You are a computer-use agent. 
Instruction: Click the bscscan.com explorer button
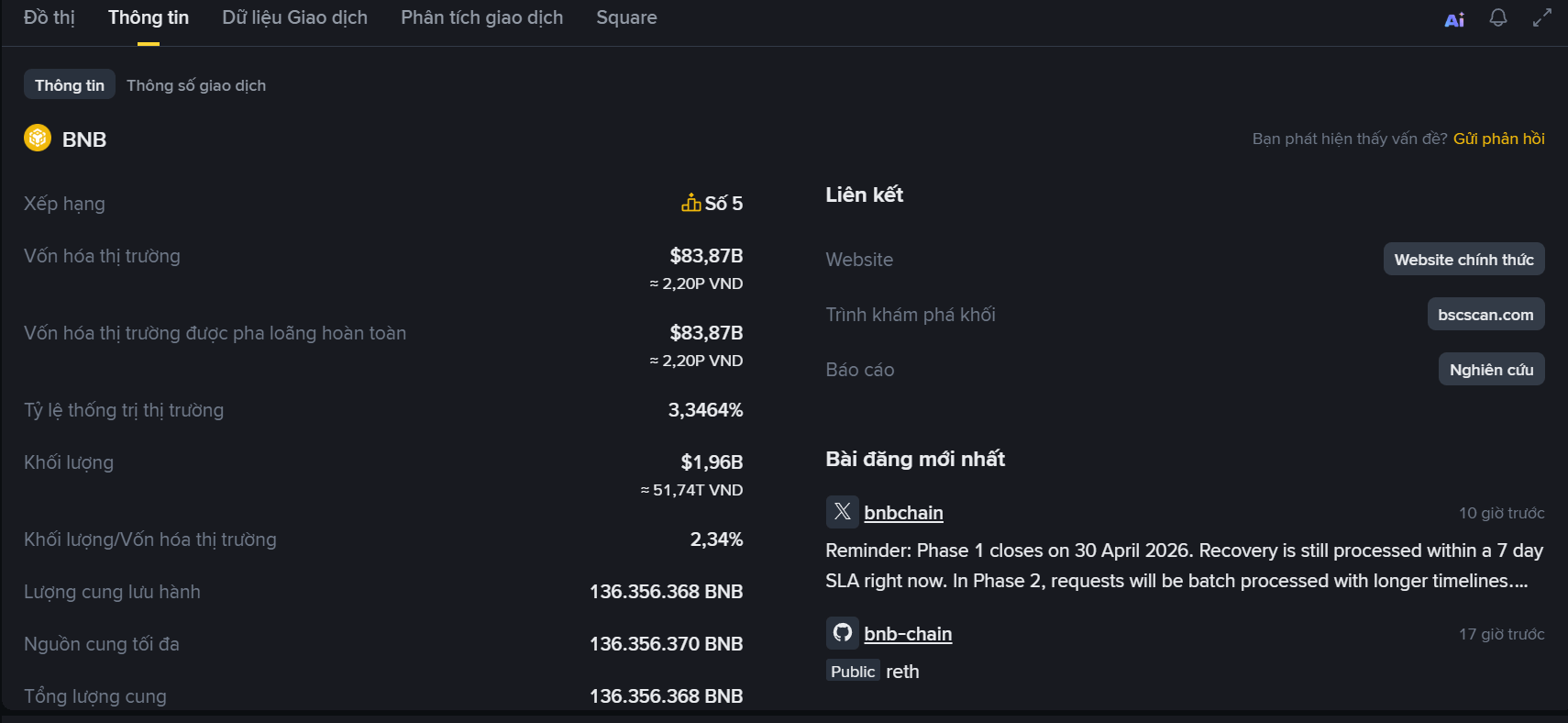pos(1485,315)
